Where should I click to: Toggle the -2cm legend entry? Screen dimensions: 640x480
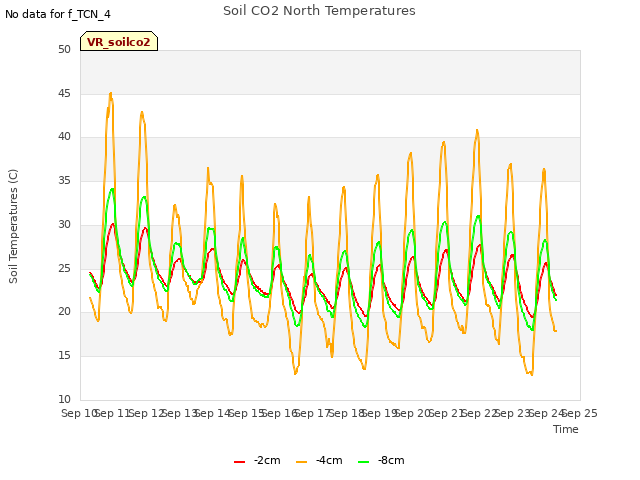[257, 460]
